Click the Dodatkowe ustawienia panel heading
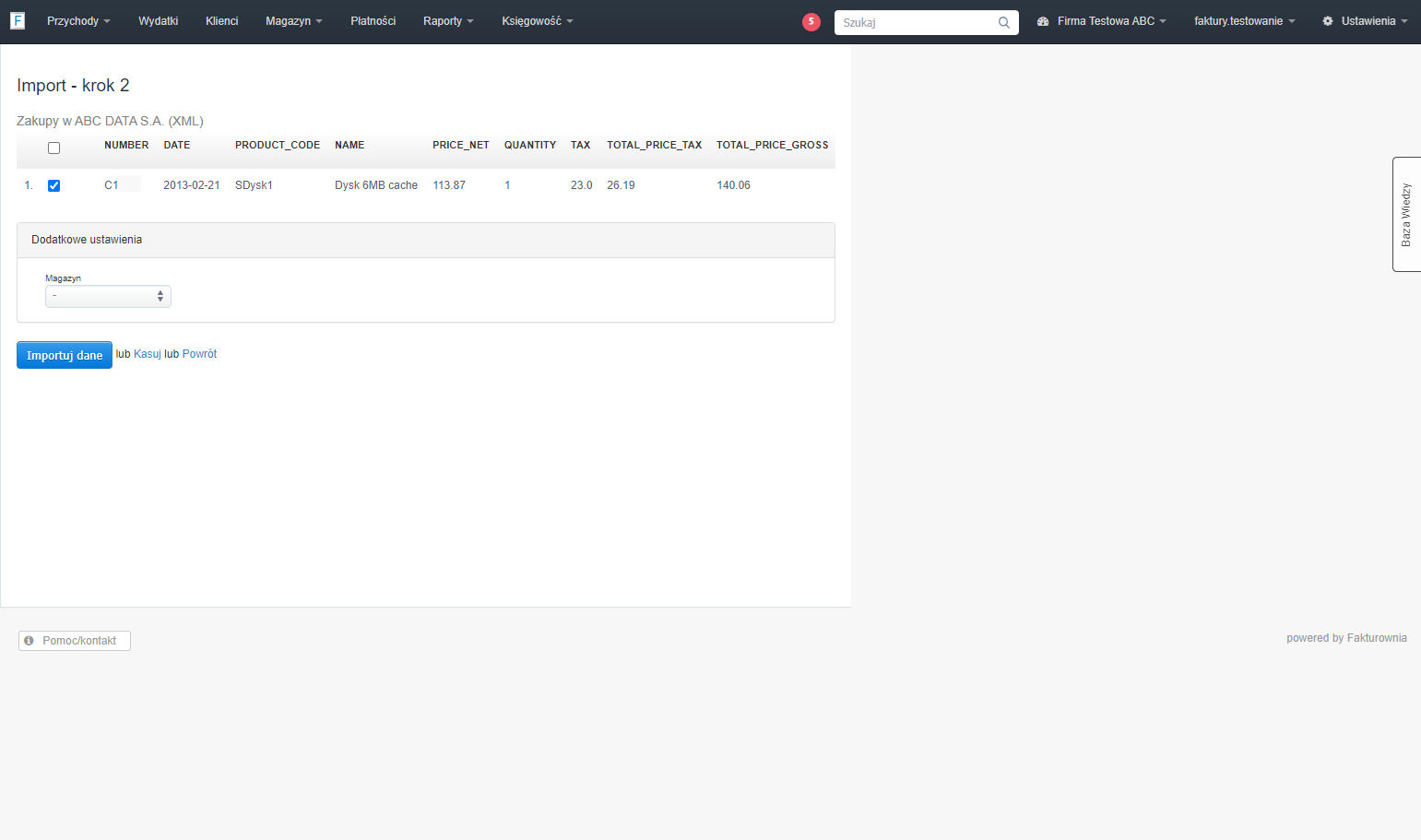 click(x=426, y=240)
